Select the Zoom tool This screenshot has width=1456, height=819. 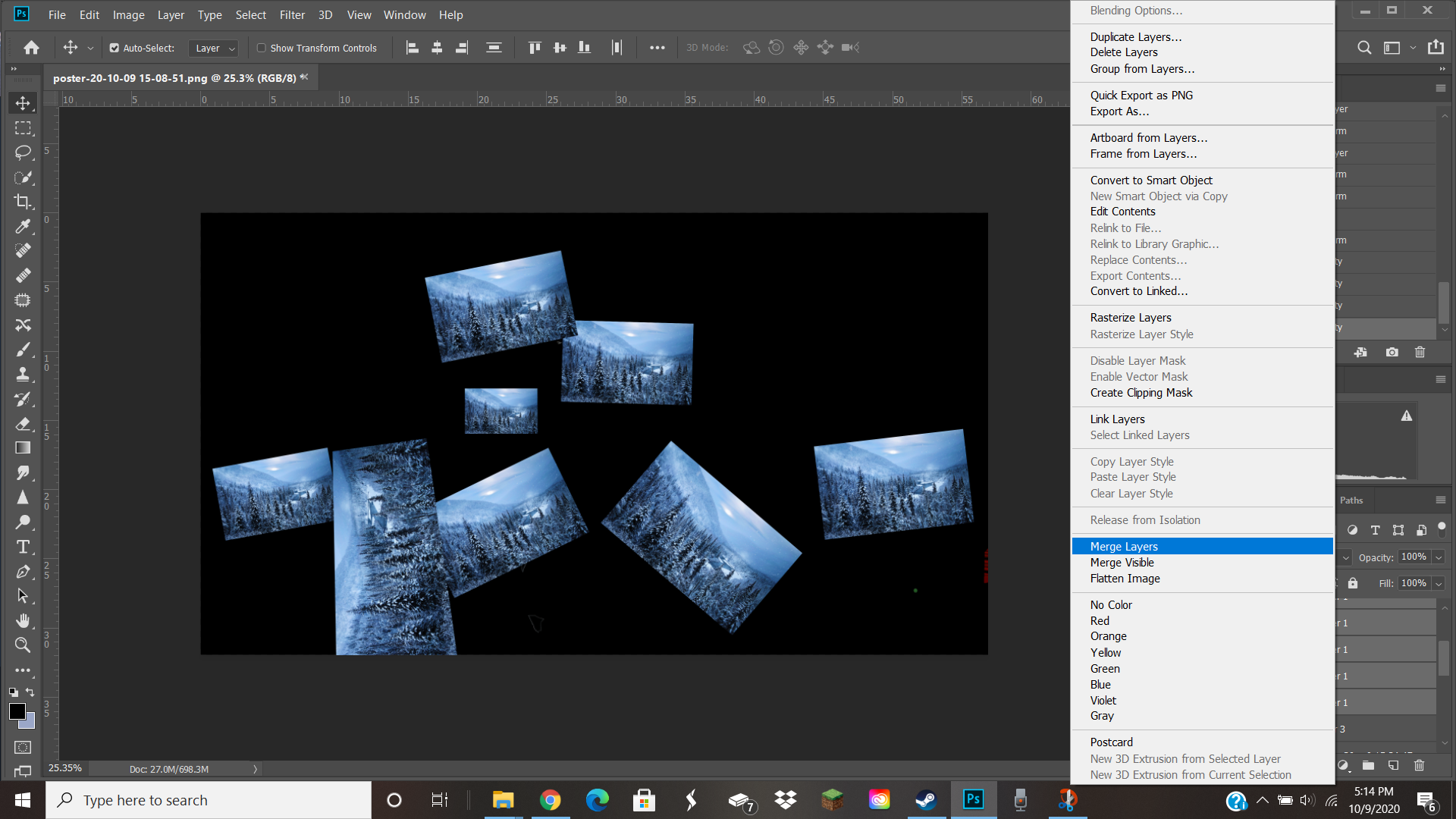[x=23, y=645]
